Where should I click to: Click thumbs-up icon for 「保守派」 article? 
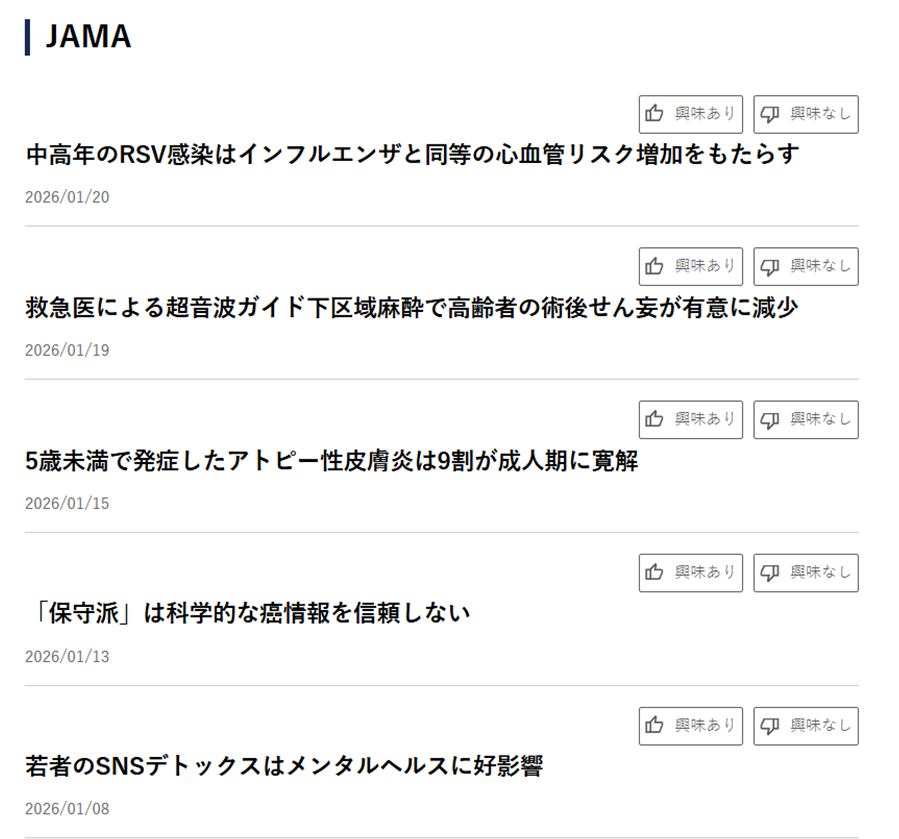click(x=655, y=572)
